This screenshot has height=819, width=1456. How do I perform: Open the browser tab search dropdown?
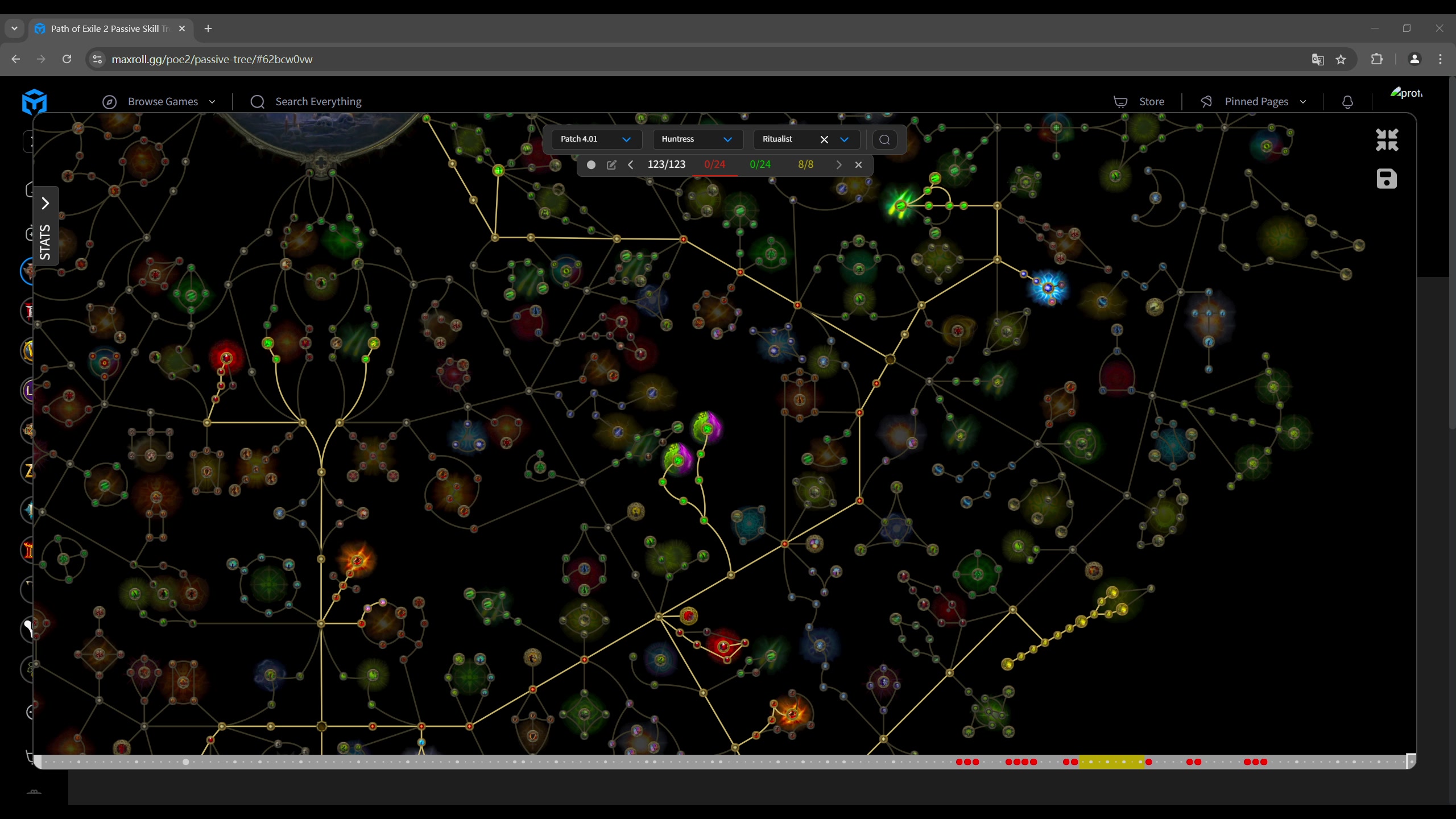14,28
